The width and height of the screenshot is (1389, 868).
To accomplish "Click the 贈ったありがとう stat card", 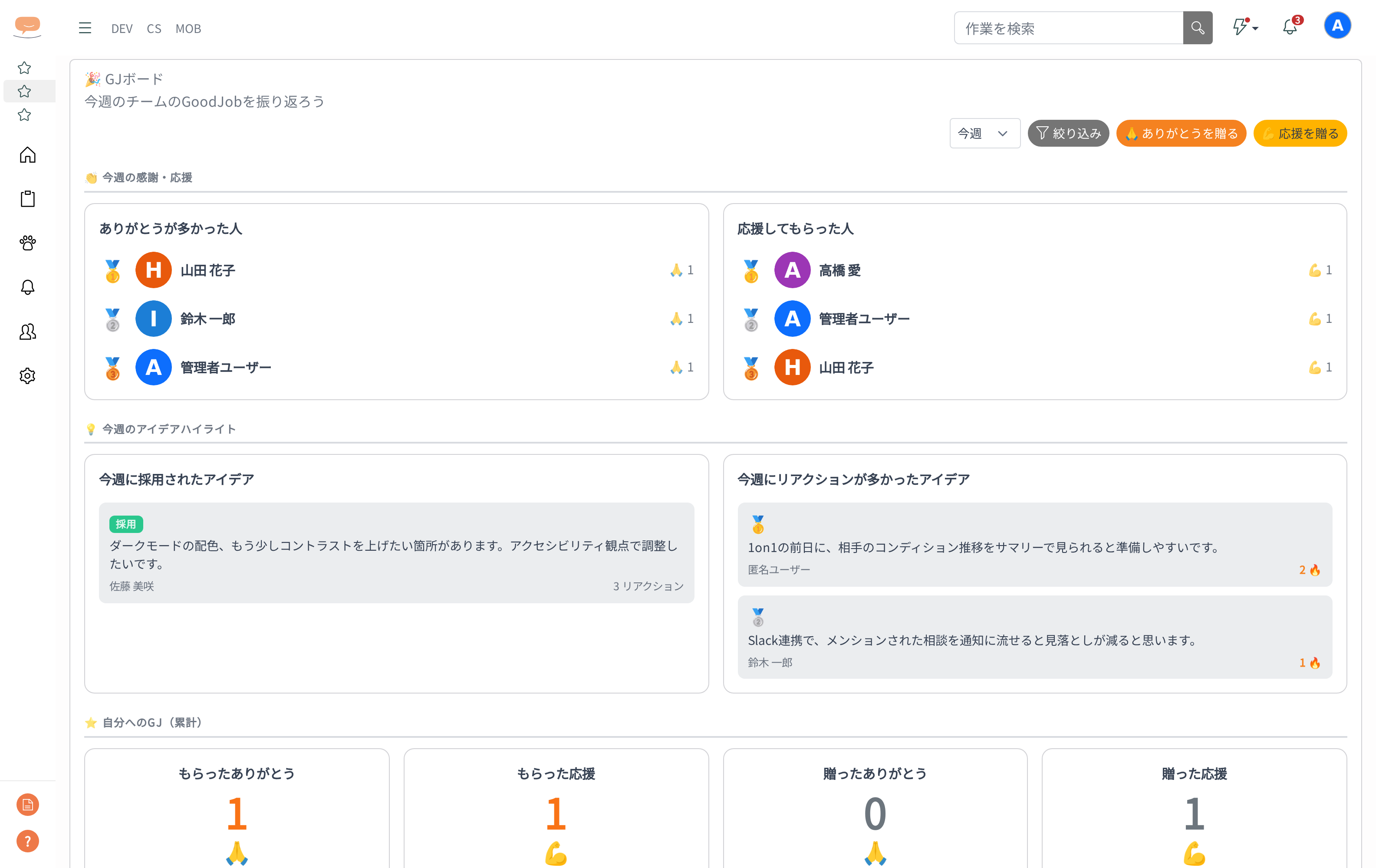I will coord(875,808).
